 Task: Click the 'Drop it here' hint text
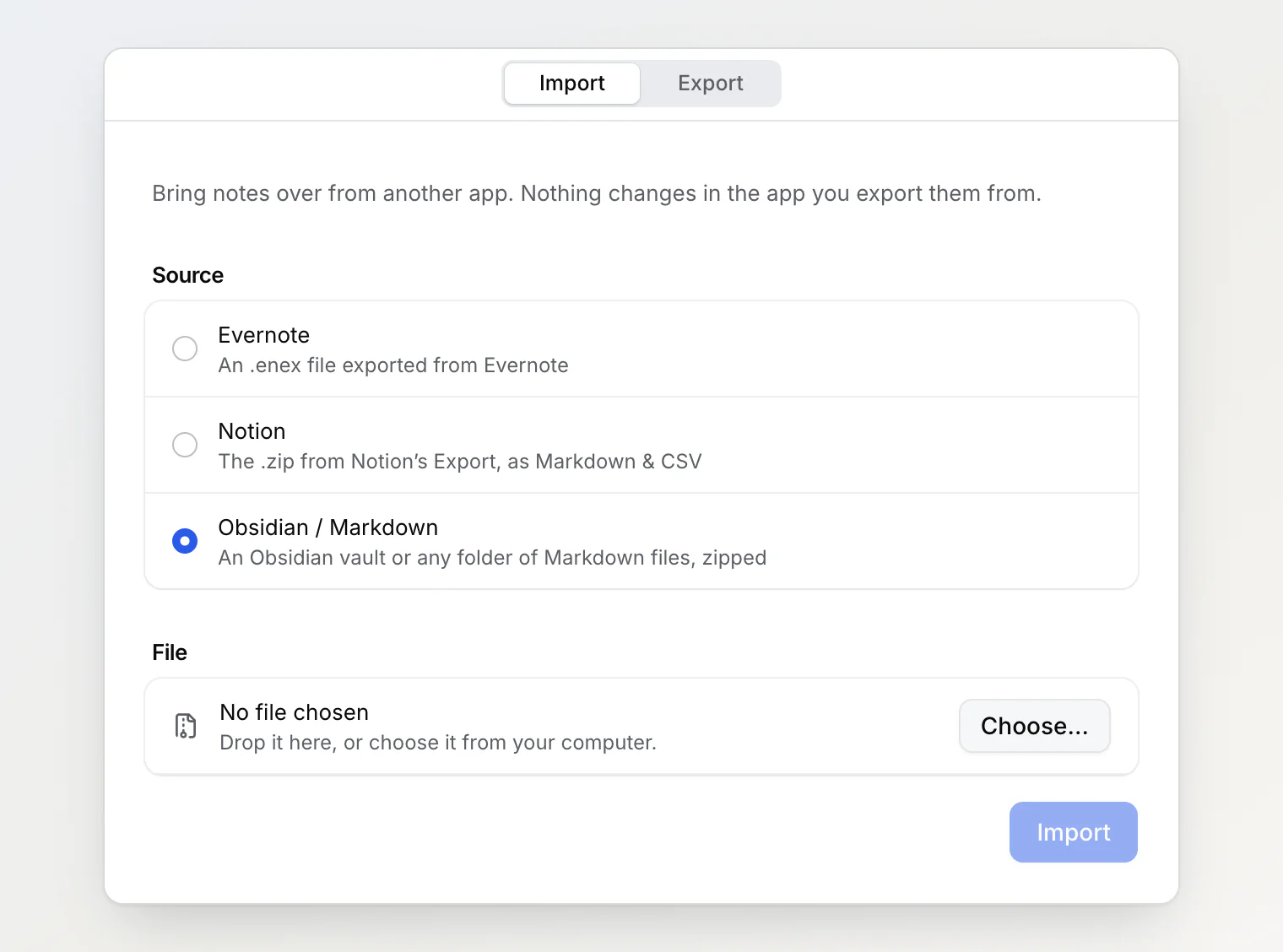click(x=438, y=743)
